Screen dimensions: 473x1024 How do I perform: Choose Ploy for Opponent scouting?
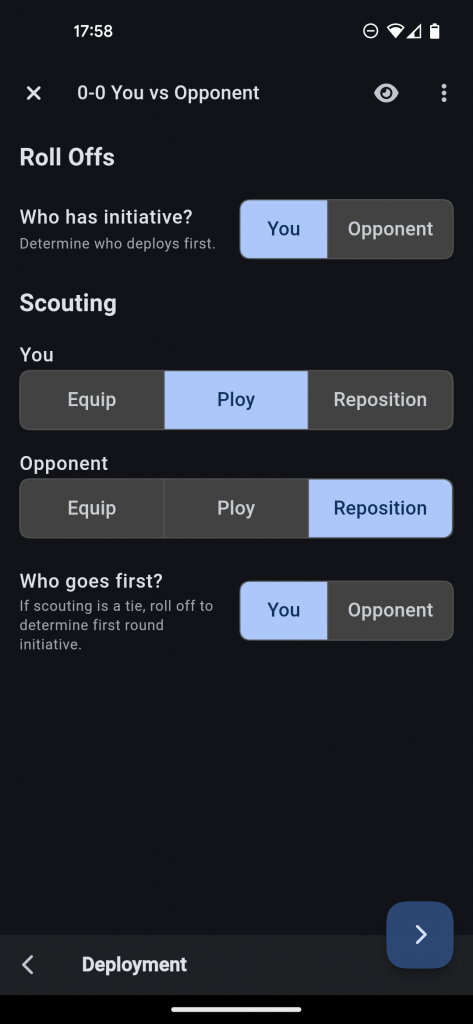pos(236,508)
